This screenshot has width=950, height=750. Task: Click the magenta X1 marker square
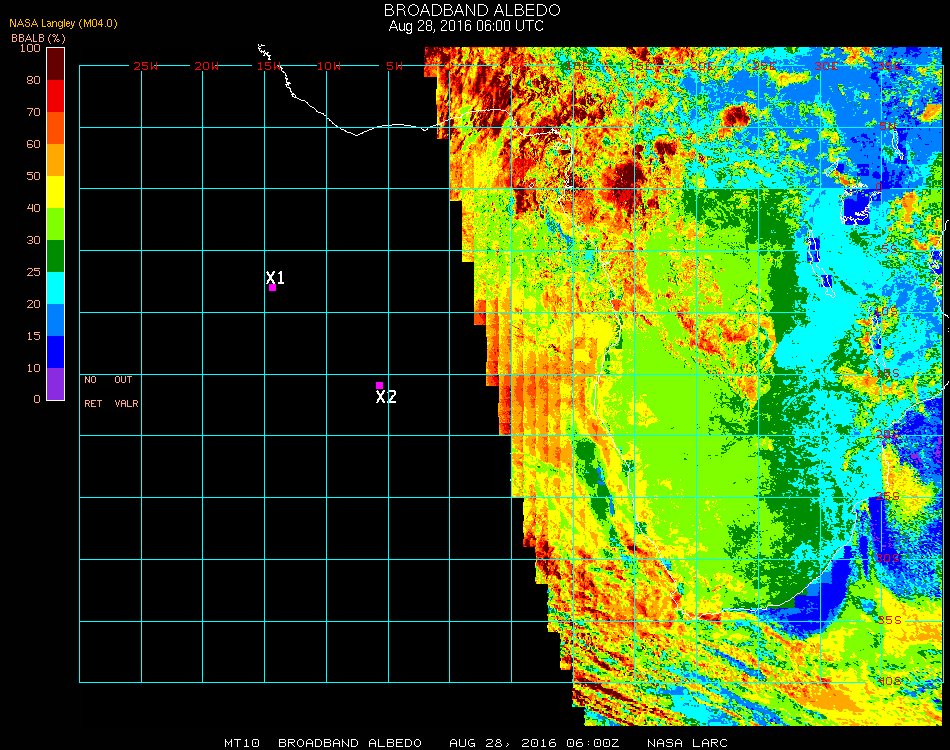272,288
